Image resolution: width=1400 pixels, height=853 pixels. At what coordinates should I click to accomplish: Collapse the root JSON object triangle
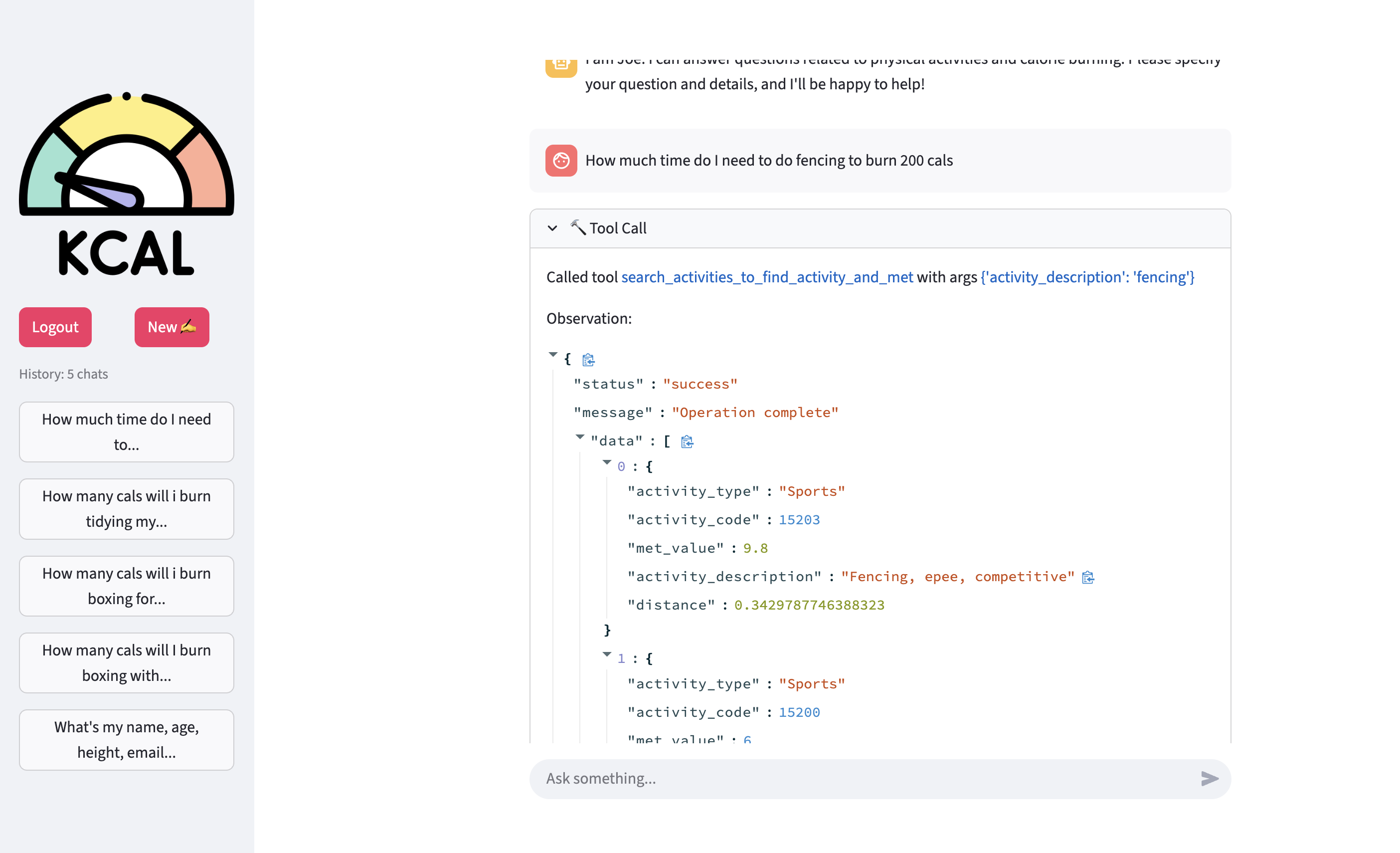coord(553,355)
